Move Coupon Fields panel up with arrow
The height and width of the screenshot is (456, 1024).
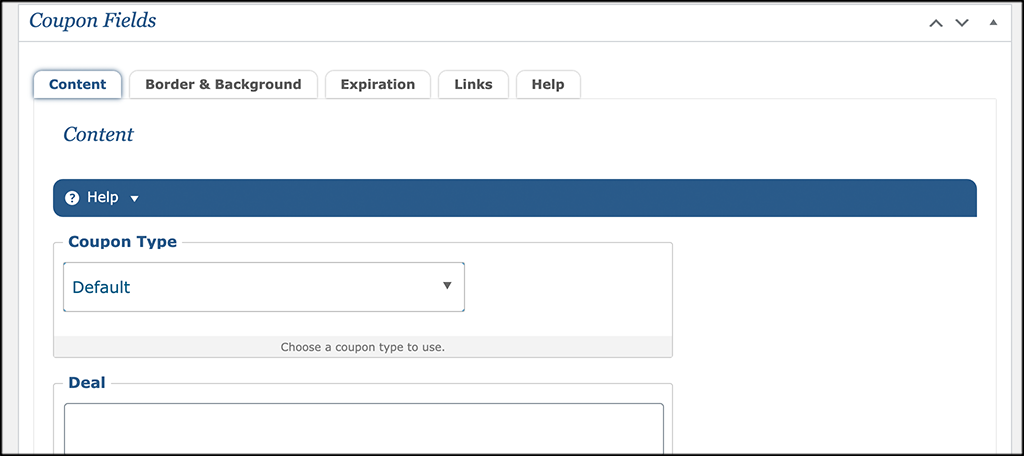coord(936,23)
